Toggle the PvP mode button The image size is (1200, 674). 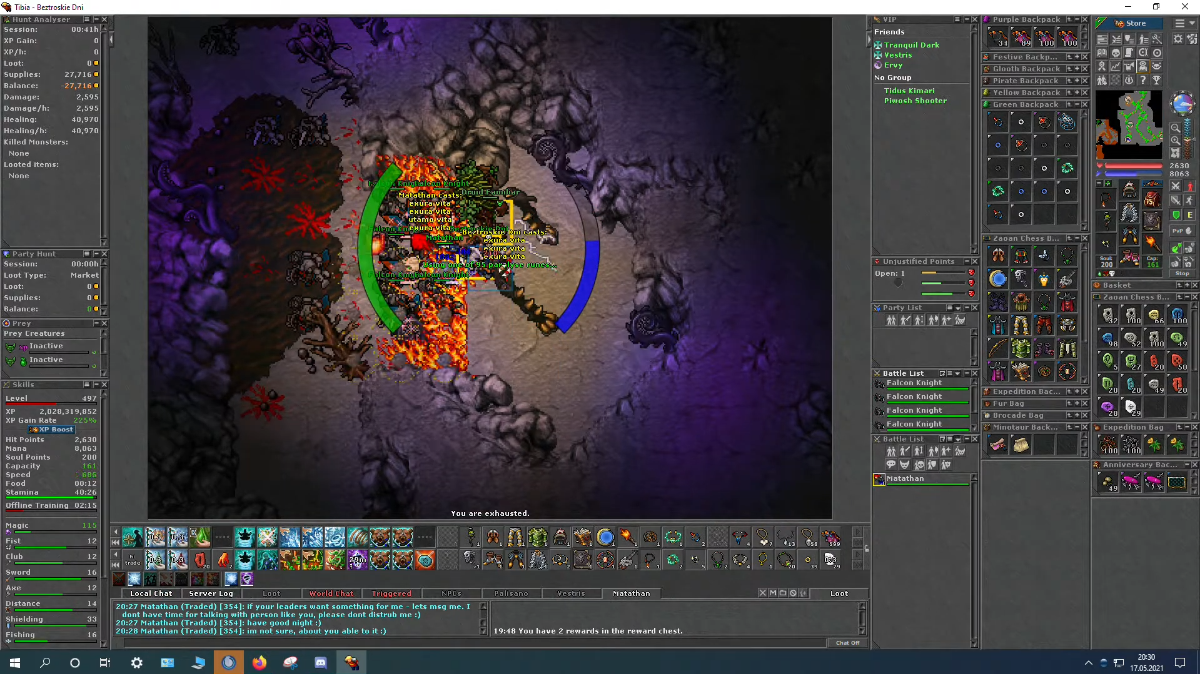pos(1182,230)
